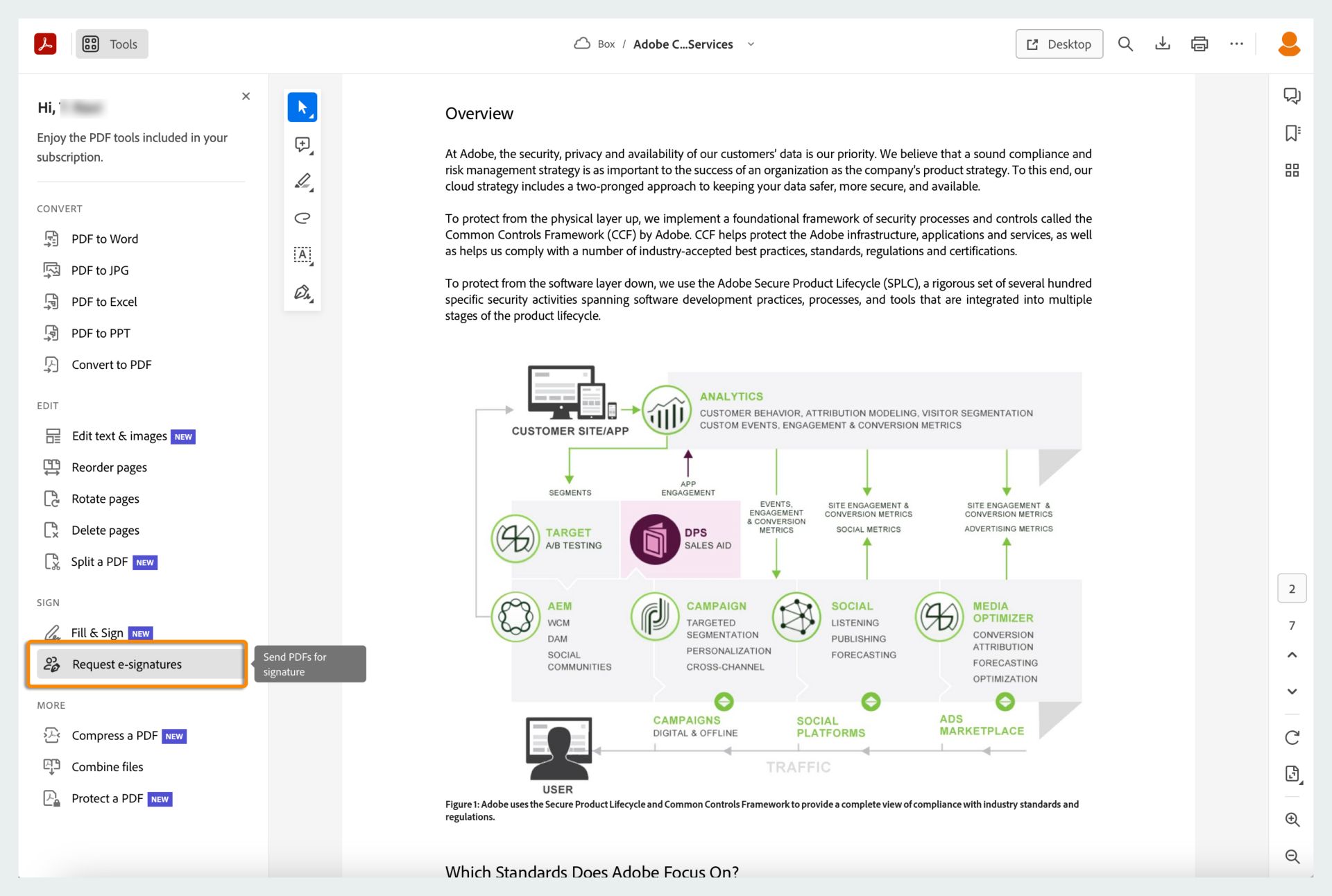
Task: Click the Tools menu tab
Action: 112,43
